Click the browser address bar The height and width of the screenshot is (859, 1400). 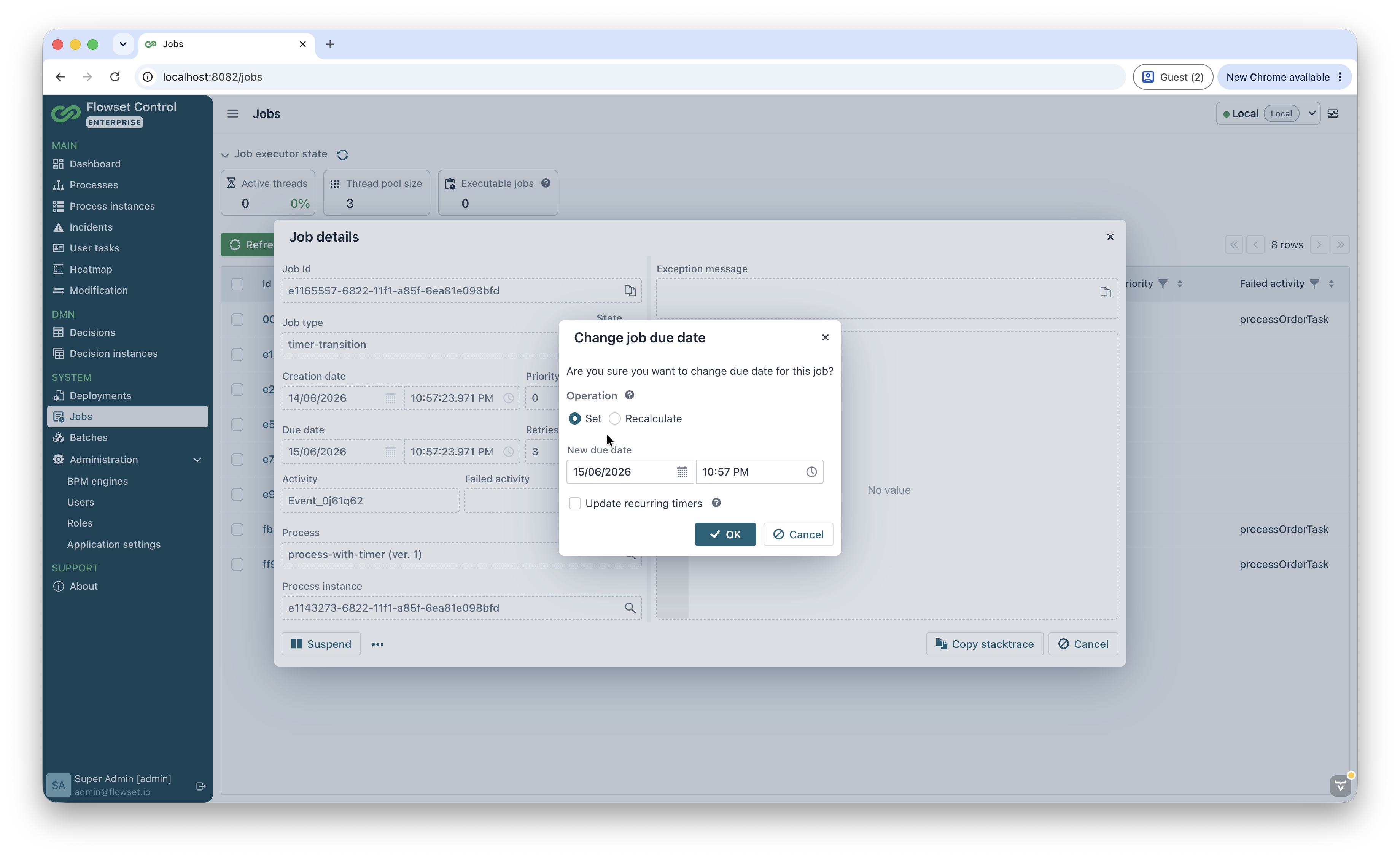[631, 77]
